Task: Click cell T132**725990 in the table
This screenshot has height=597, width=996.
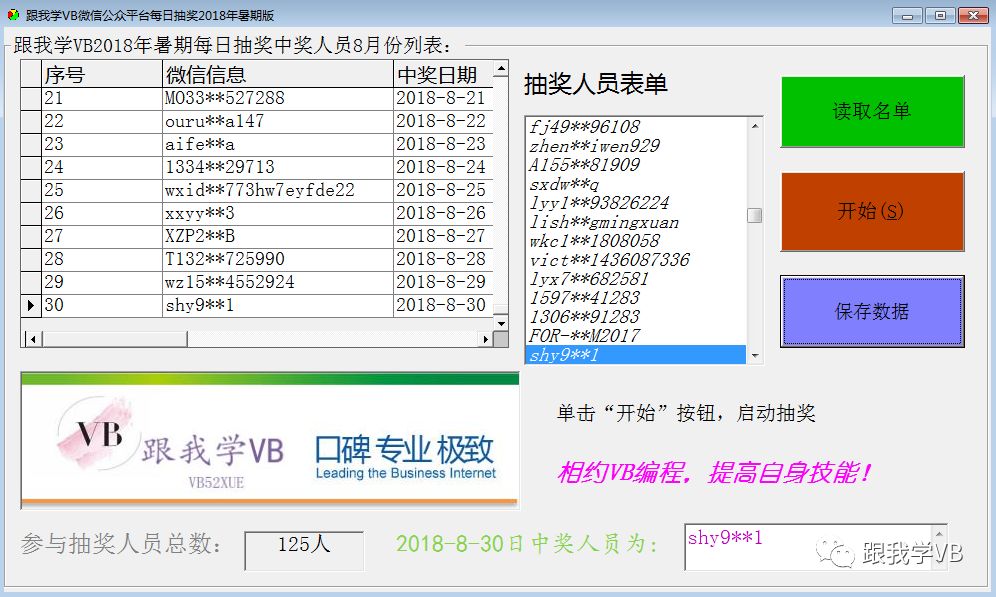Action: click(278, 259)
